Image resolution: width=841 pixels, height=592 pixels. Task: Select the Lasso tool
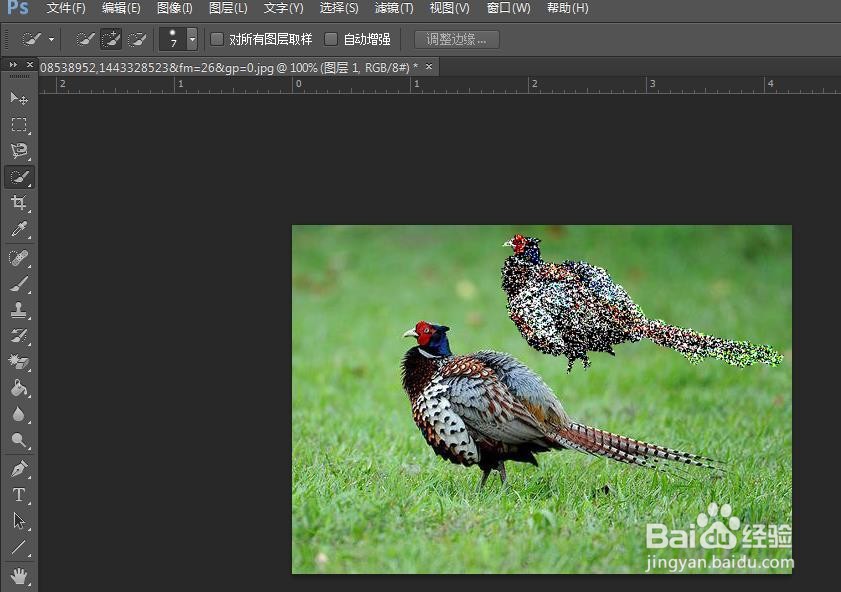pyautogui.click(x=19, y=151)
